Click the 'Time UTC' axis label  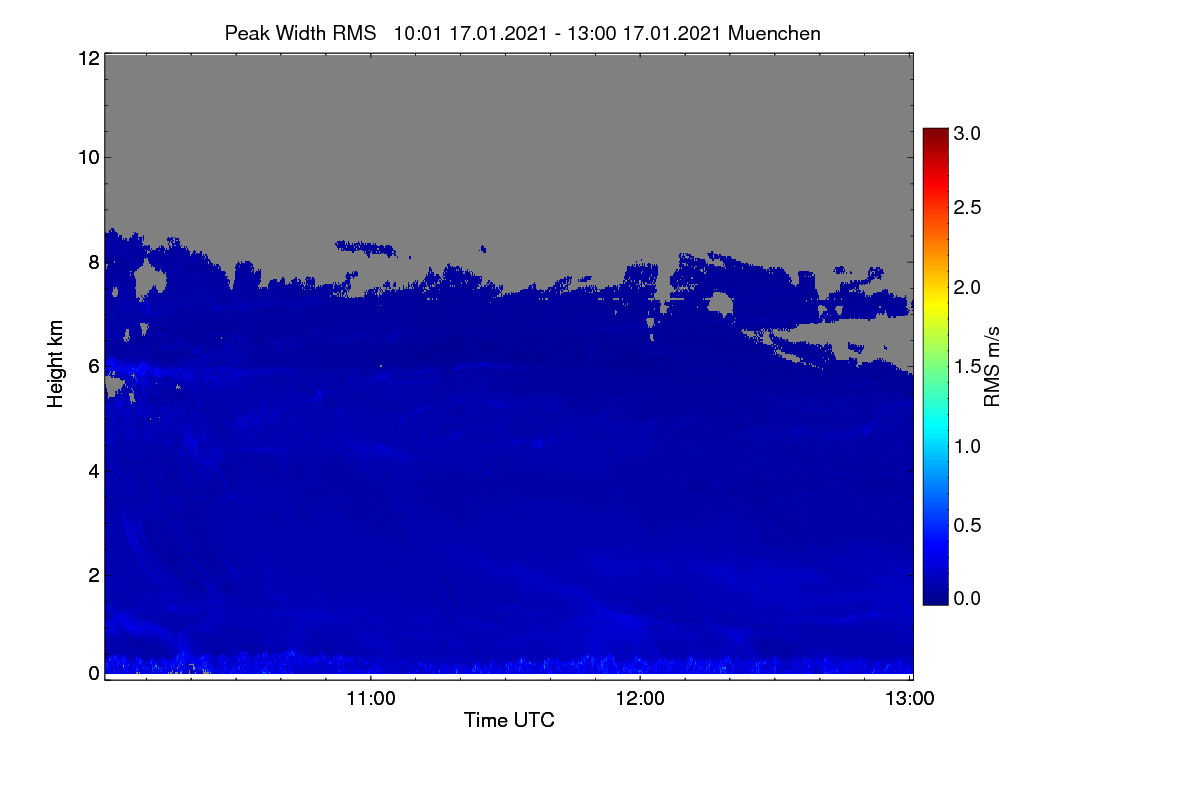[x=509, y=719]
